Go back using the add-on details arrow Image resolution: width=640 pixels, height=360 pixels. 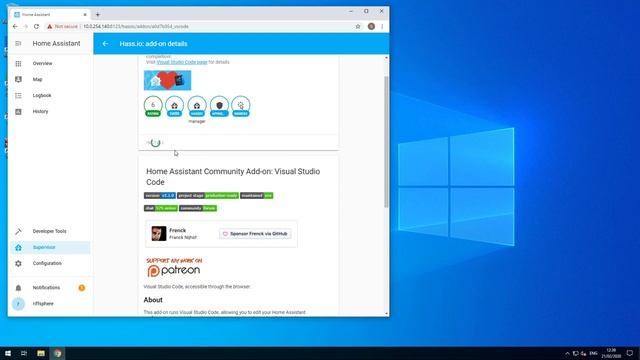[105, 44]
